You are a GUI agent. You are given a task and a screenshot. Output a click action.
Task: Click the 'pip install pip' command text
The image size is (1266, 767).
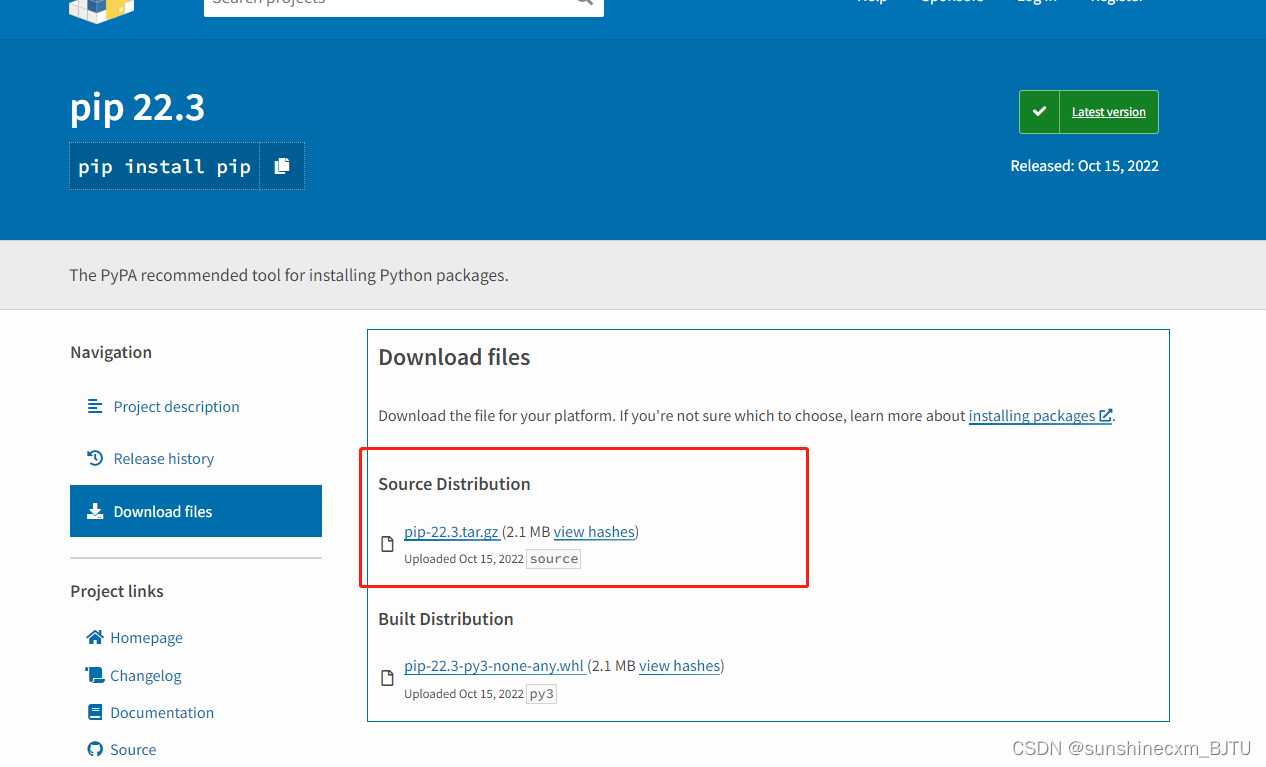(x=165, y=166)
